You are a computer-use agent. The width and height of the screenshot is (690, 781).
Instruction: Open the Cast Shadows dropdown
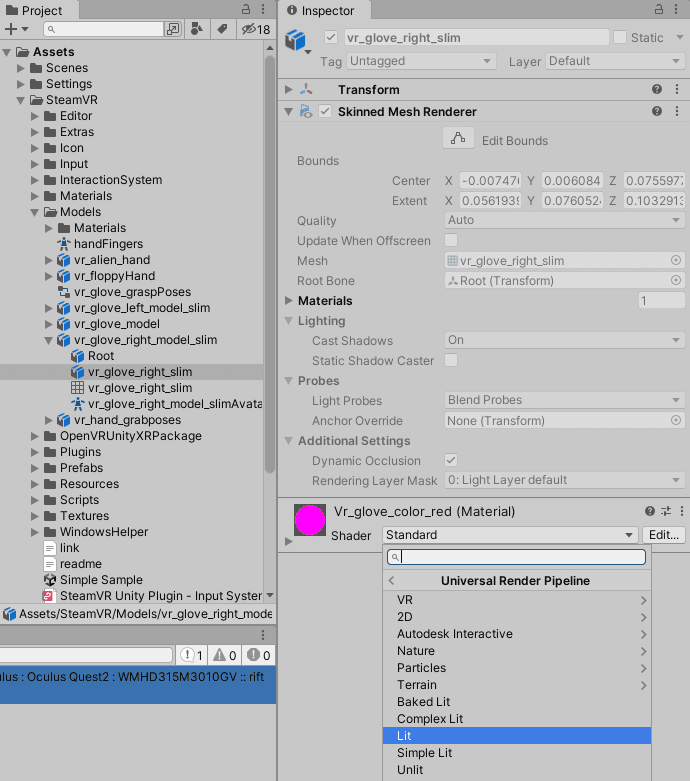click(564, 341)
